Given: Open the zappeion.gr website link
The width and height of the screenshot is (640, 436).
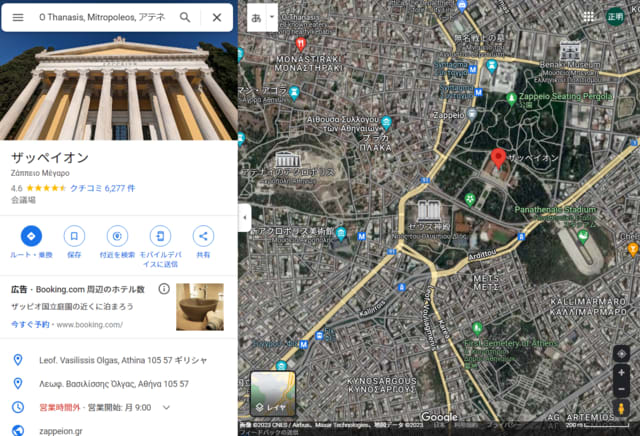Looking at the screenshot, I should [61, 431].
